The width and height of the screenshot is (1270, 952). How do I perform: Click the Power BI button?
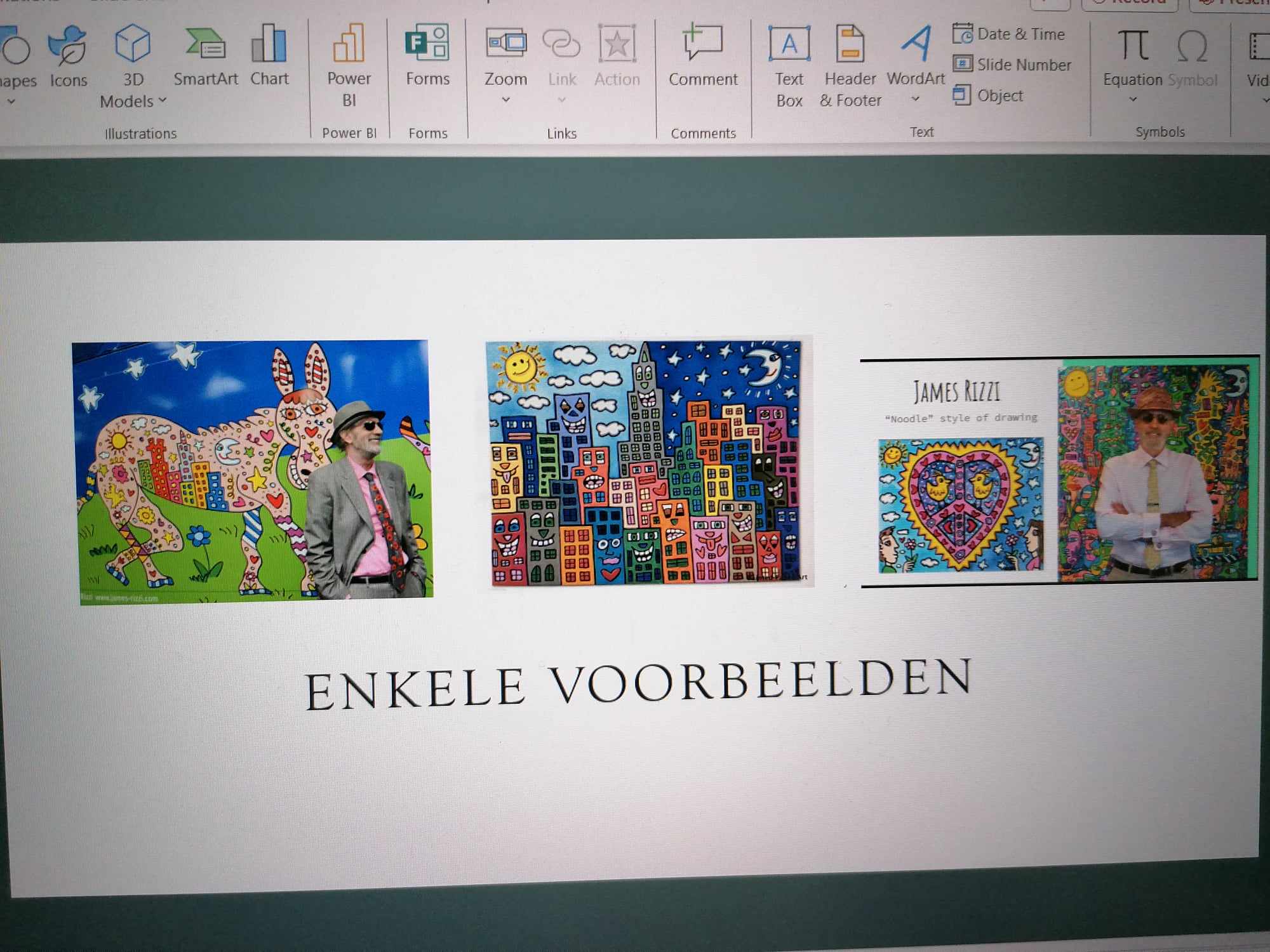tap(349, 65)
